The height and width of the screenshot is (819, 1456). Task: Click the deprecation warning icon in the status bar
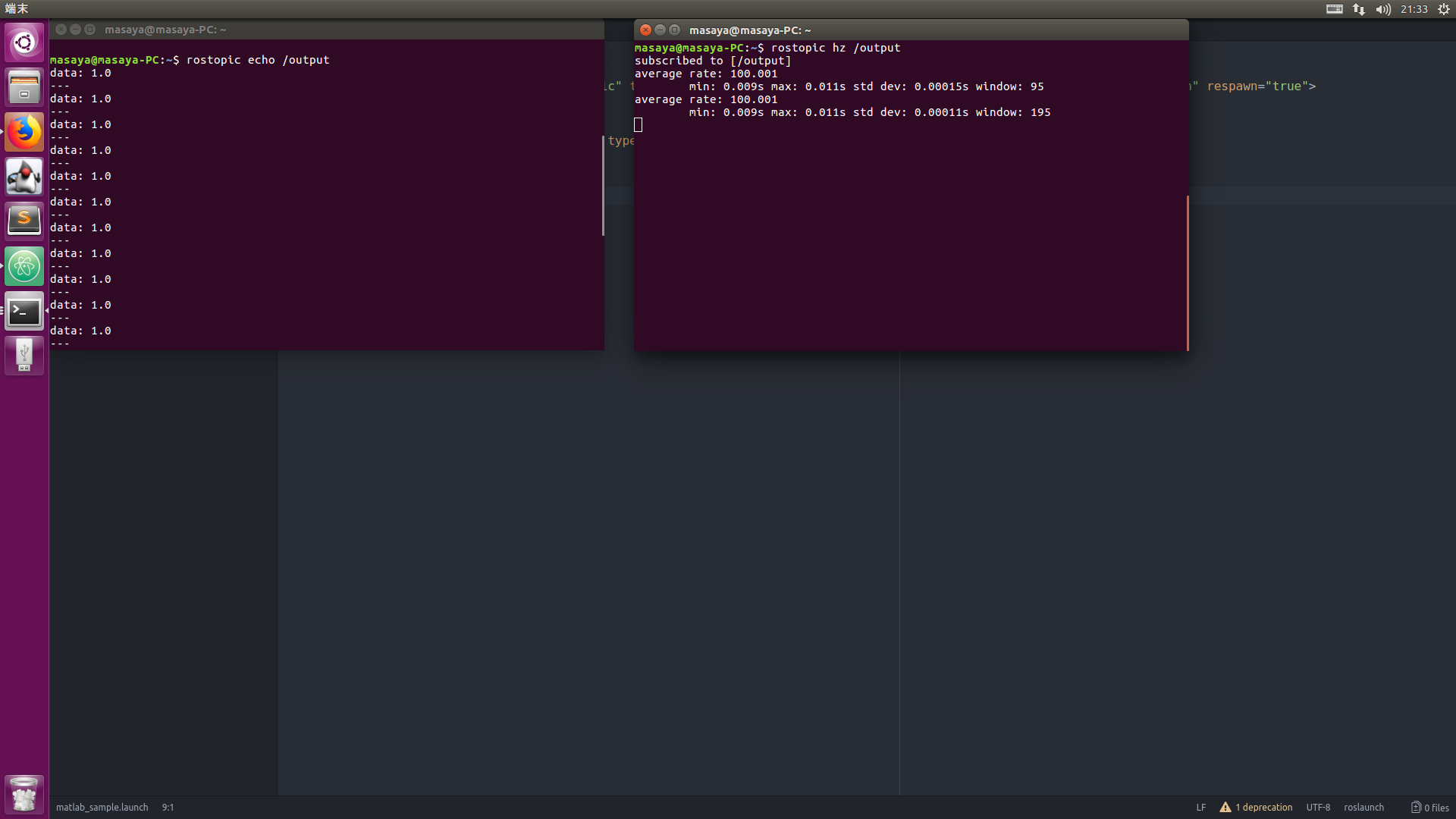[1227, 807]
